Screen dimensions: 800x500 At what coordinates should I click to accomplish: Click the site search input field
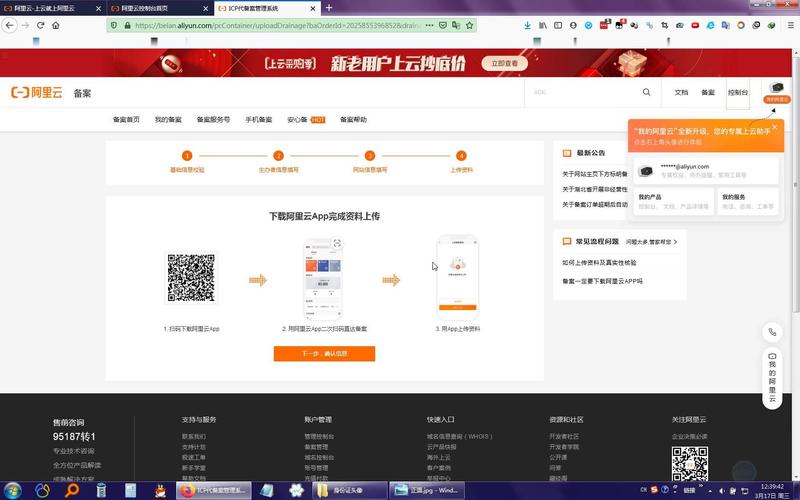click(584, 92)
